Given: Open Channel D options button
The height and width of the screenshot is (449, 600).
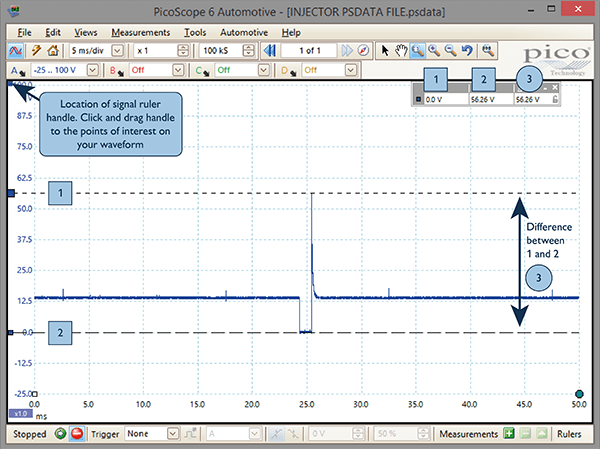Looking at the screenshot, I should pos(289,70).
